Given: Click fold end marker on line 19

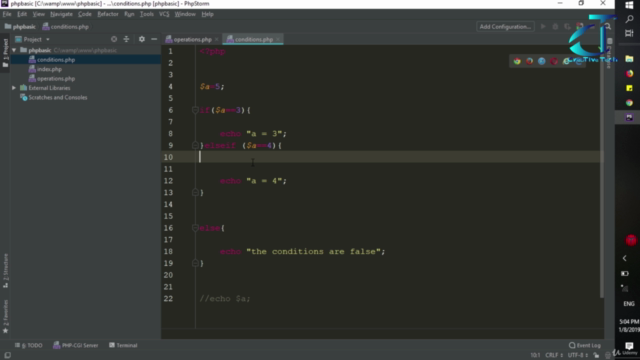Looking at the screenshot, I should tap(195, 263).
